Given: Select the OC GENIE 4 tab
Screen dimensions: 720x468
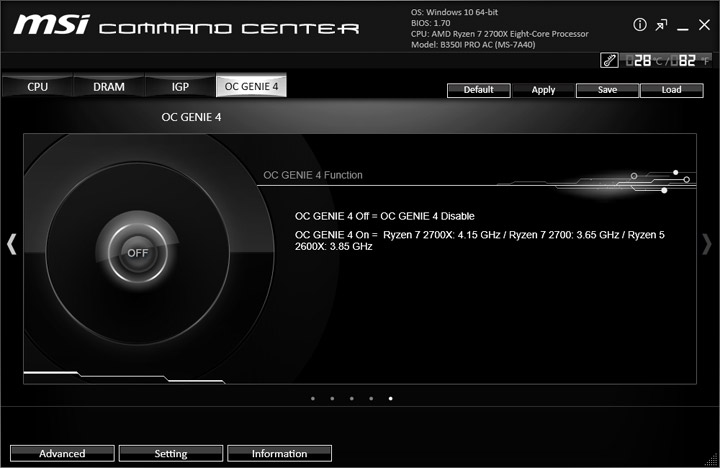Looking at the screenshot, I should pyautogui.click(x=251, y=86).
